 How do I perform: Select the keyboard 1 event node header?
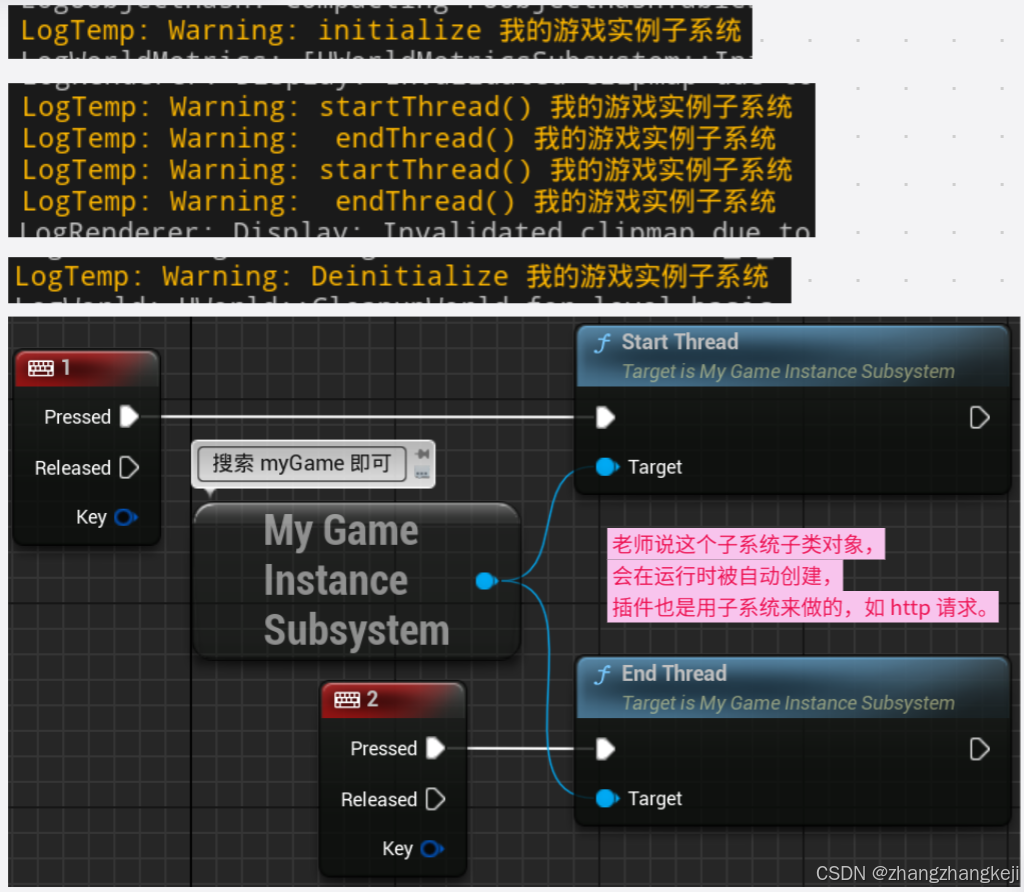(x=87, y=368)
